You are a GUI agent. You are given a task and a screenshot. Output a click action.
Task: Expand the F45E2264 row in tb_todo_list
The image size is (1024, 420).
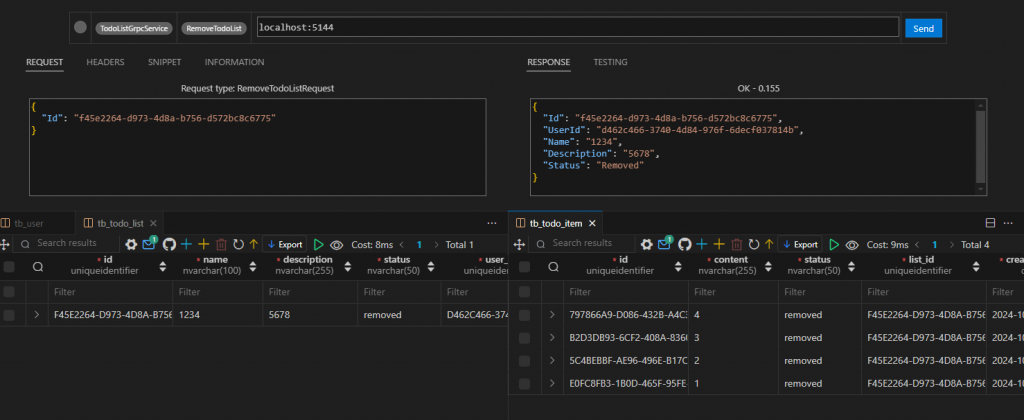click(x=37, y=315)
